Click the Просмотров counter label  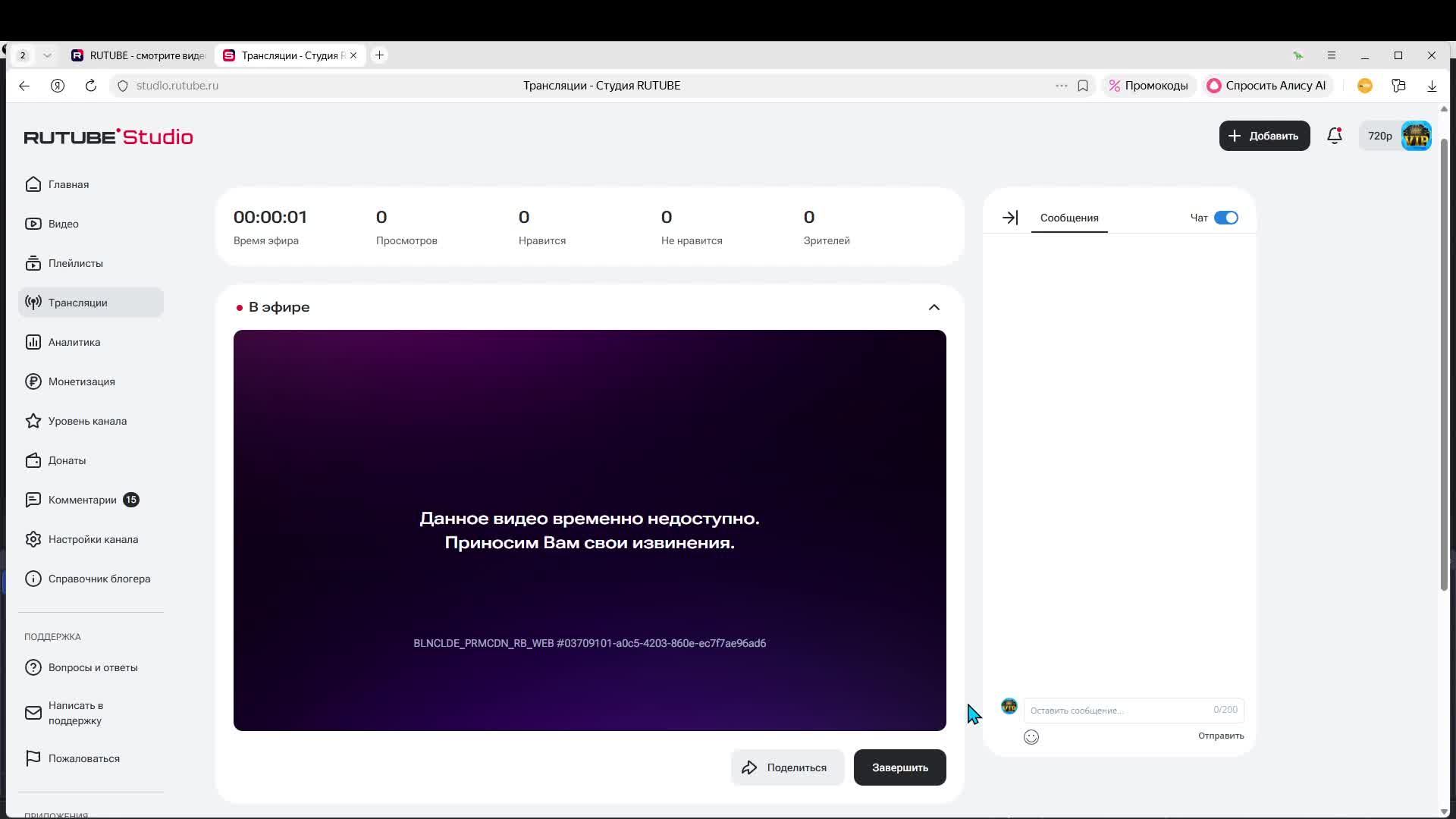tap(406, 240)
